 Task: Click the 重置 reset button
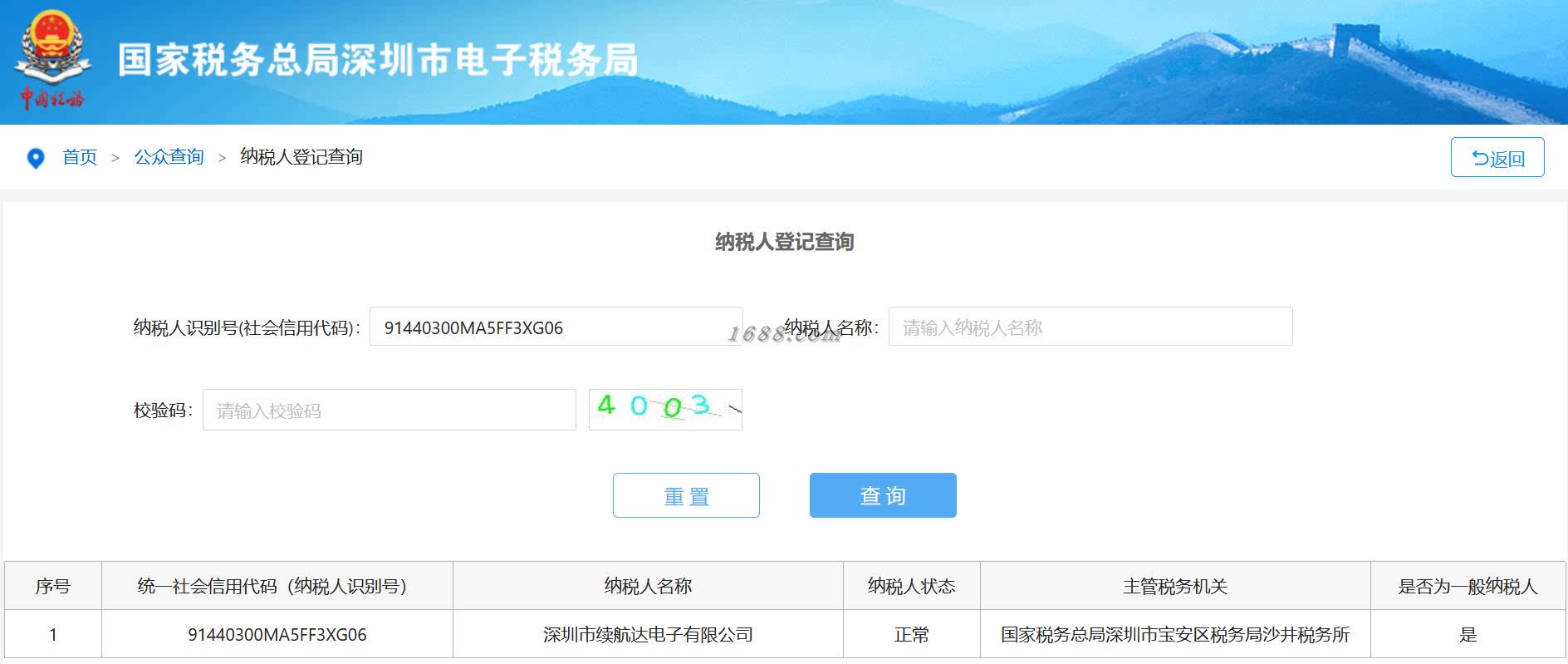[686, 495]
